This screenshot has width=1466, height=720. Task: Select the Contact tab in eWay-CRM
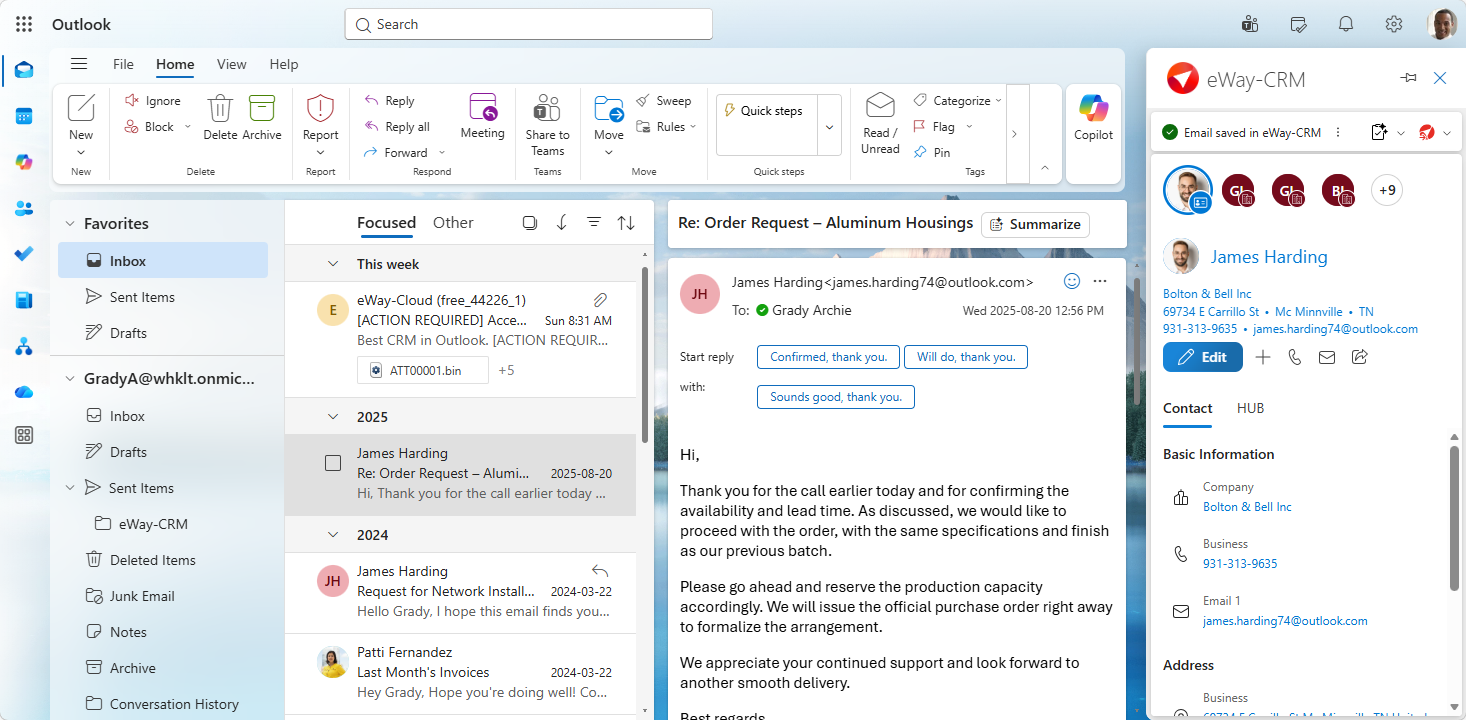(1188, 408)
